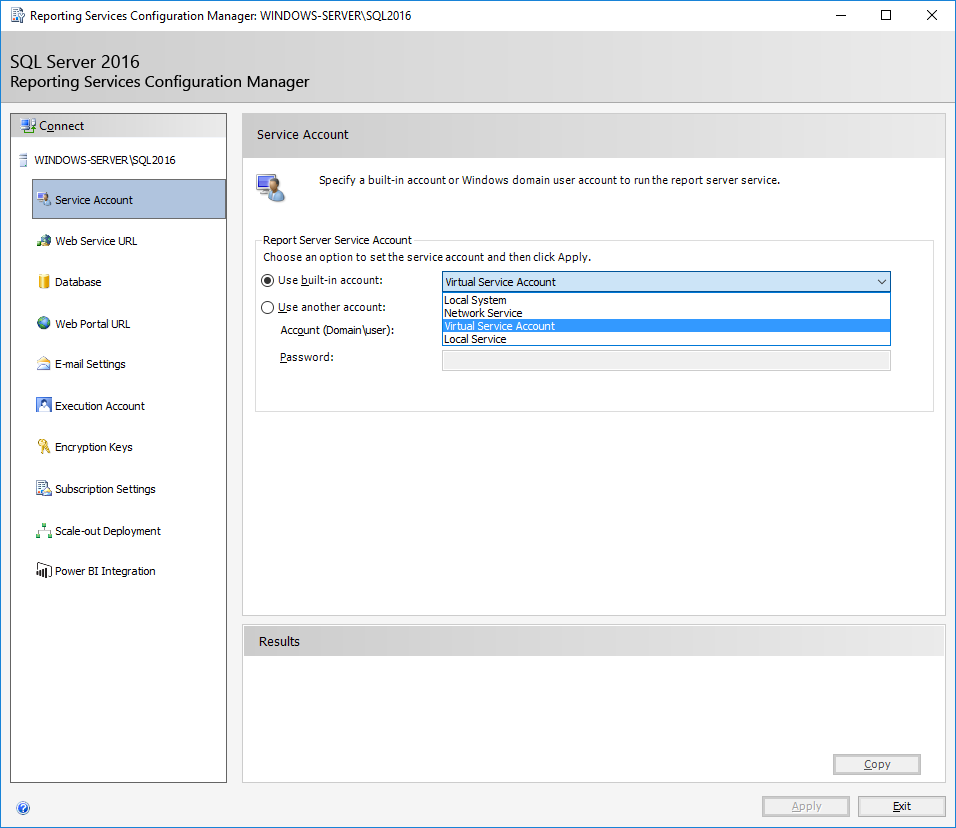Choose Local System from the dropdown list

coord(666,300)
